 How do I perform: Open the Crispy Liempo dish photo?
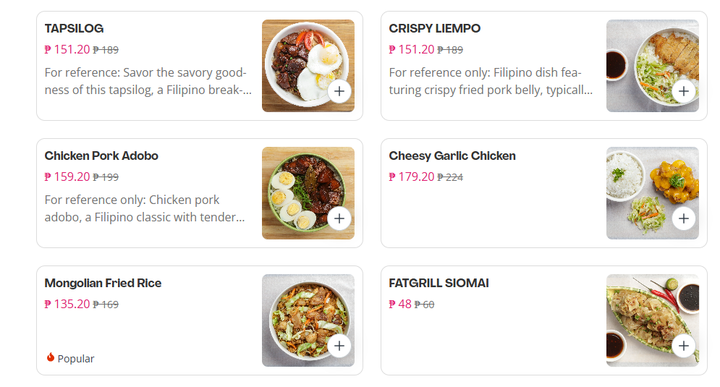[x=652, y=65]
